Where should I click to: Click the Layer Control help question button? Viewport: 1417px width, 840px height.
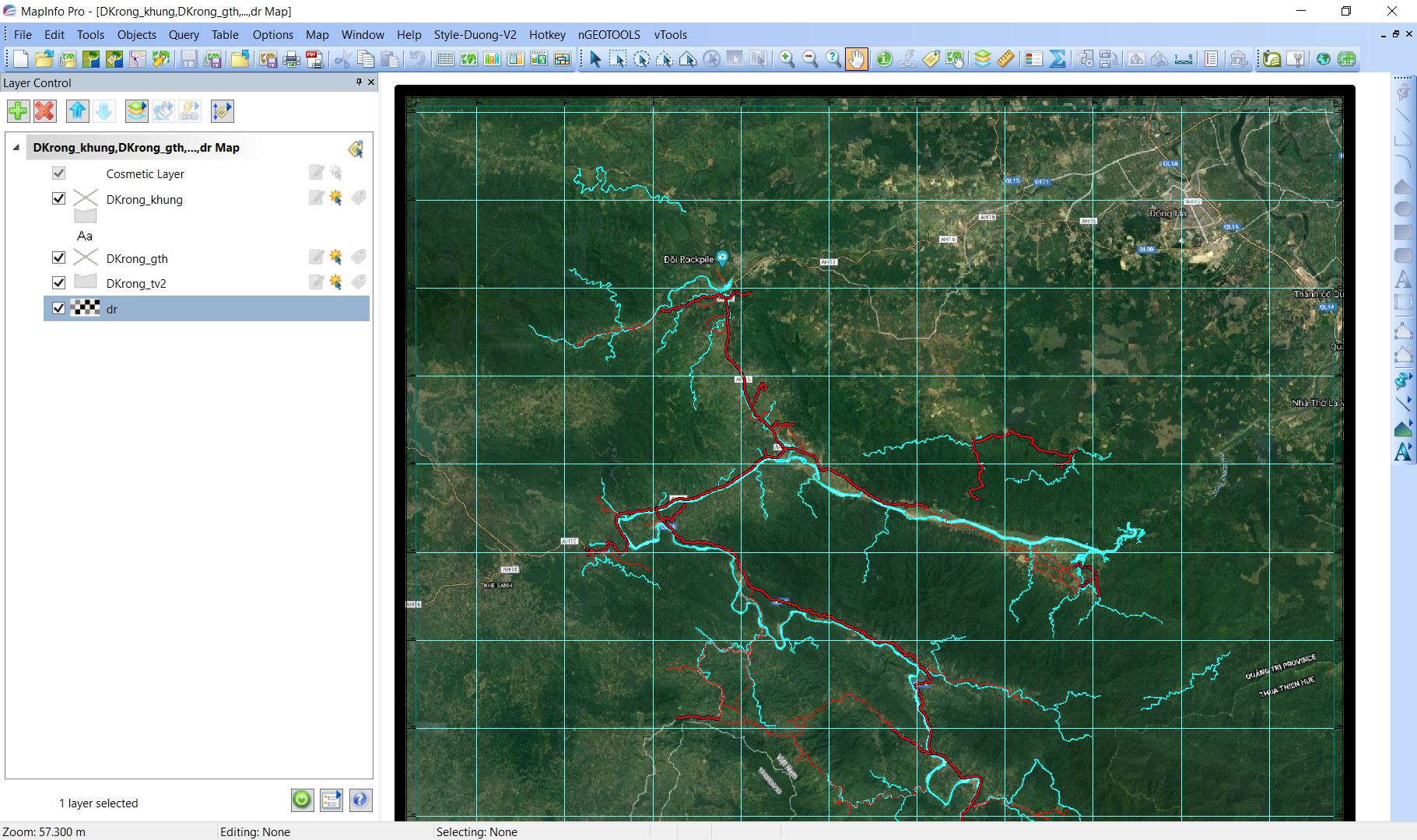click(360, 800)
